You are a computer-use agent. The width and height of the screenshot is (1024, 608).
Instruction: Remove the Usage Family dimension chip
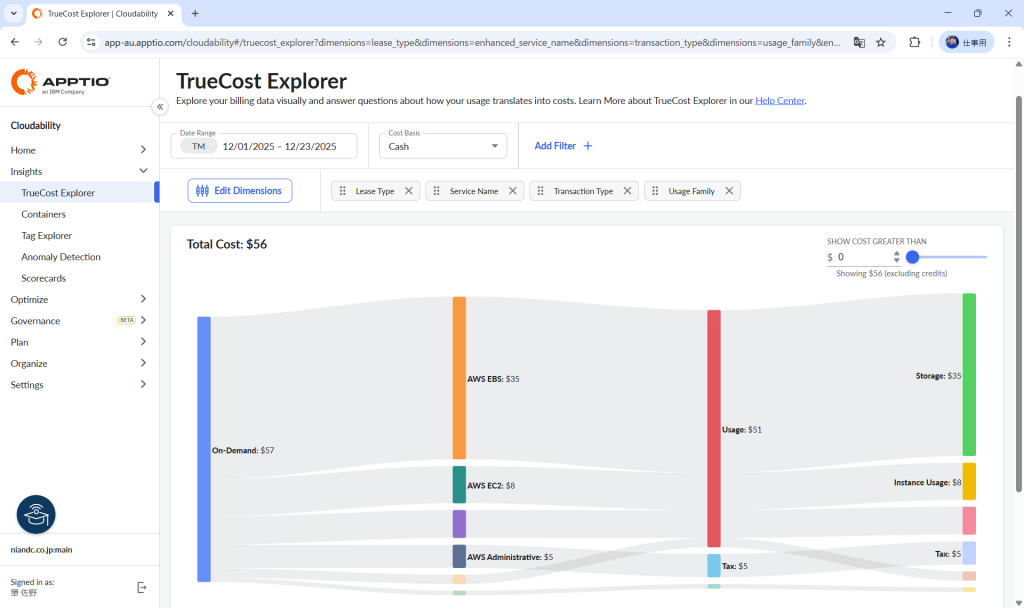pos(729,191)
